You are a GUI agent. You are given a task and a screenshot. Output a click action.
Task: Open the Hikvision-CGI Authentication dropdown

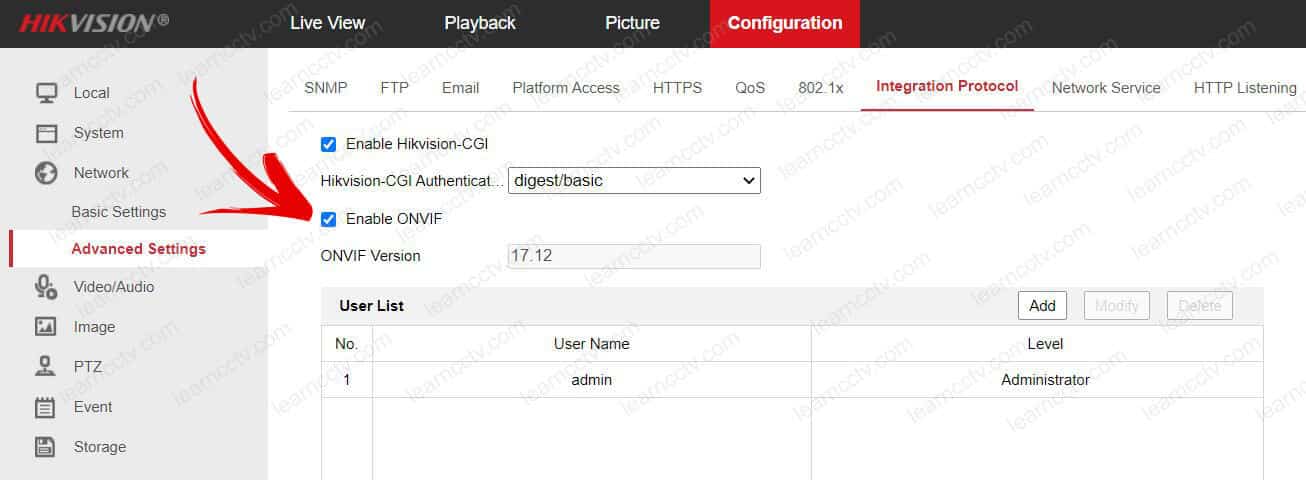point(634,181)
